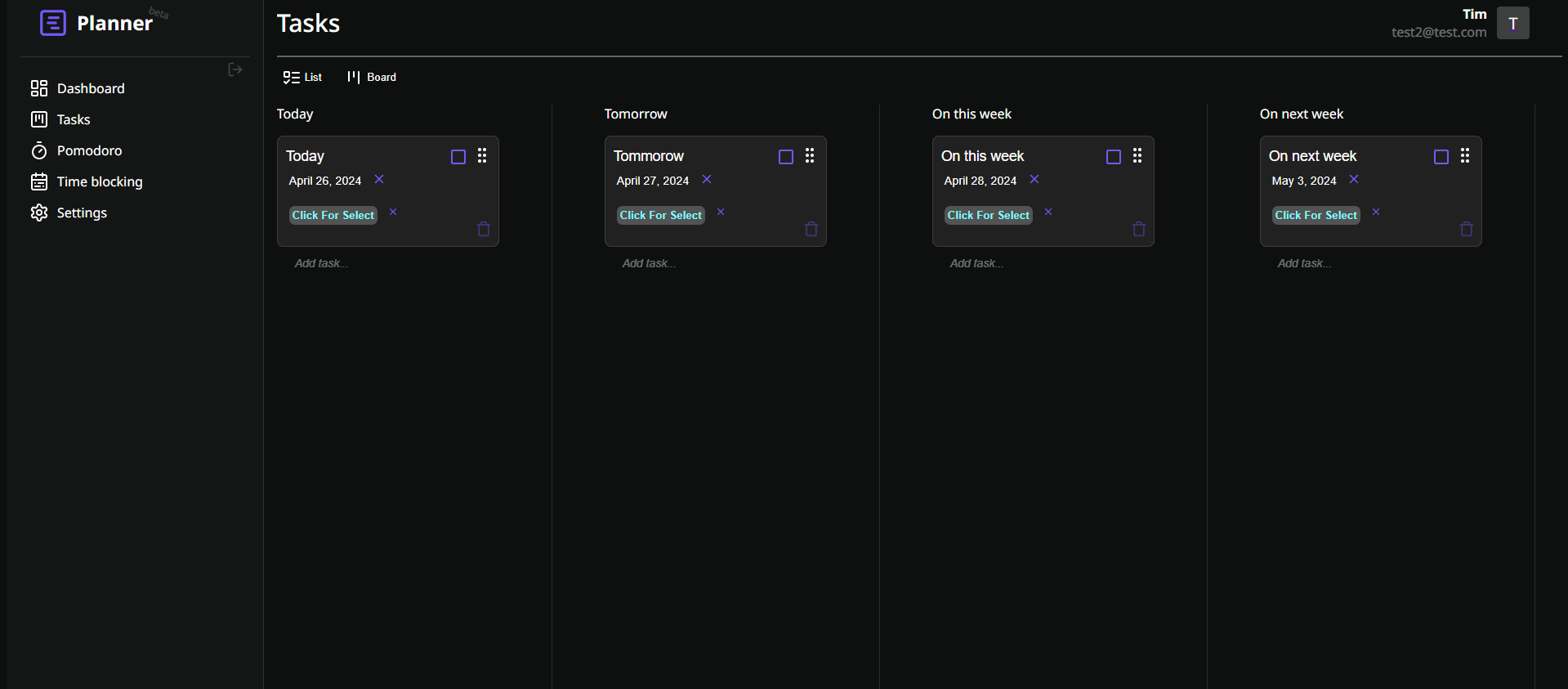Switch to List view
Viewport: 1568px width, 689px height.
point(302,77)
